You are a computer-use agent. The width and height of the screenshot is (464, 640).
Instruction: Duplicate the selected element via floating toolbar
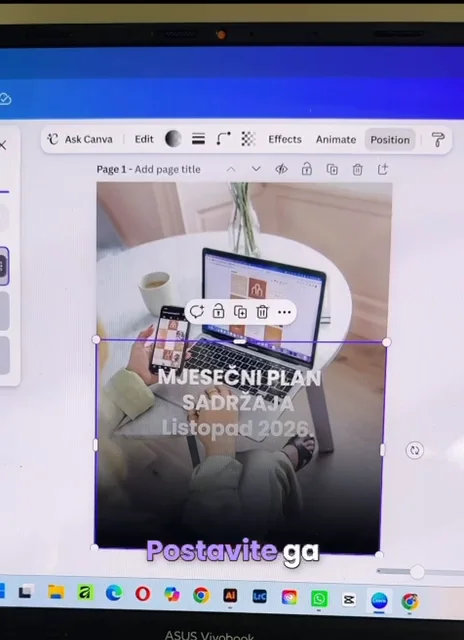pyautogui.click(x=240, y=312)
